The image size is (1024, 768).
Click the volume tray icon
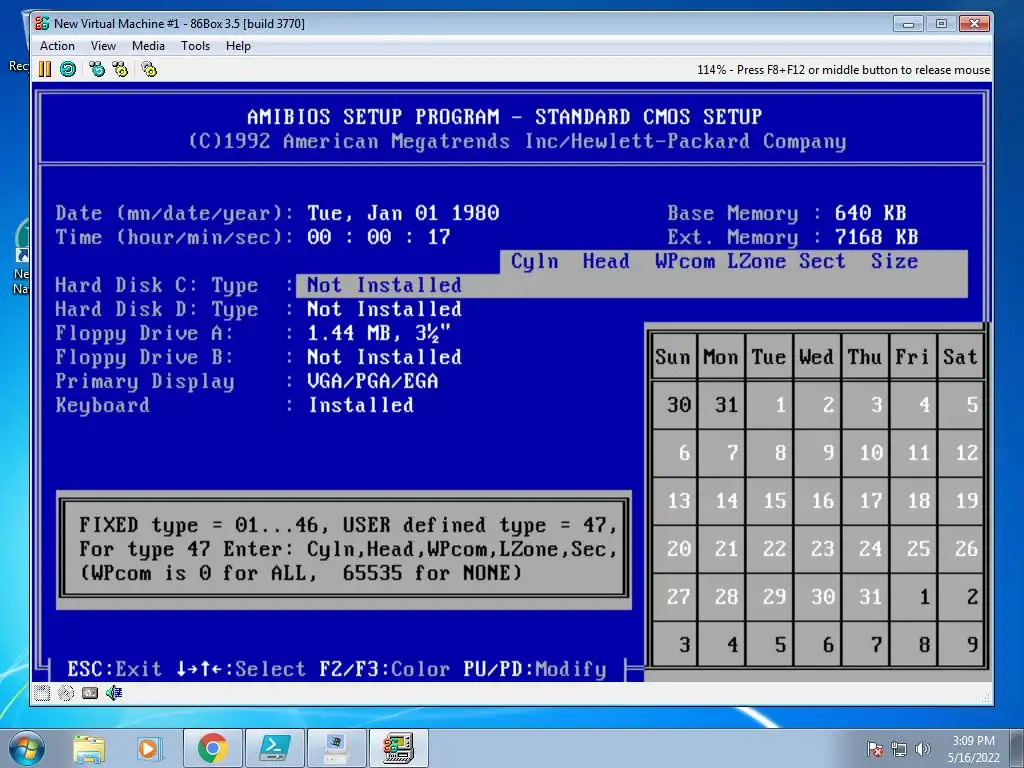click(x=922, y=749)
